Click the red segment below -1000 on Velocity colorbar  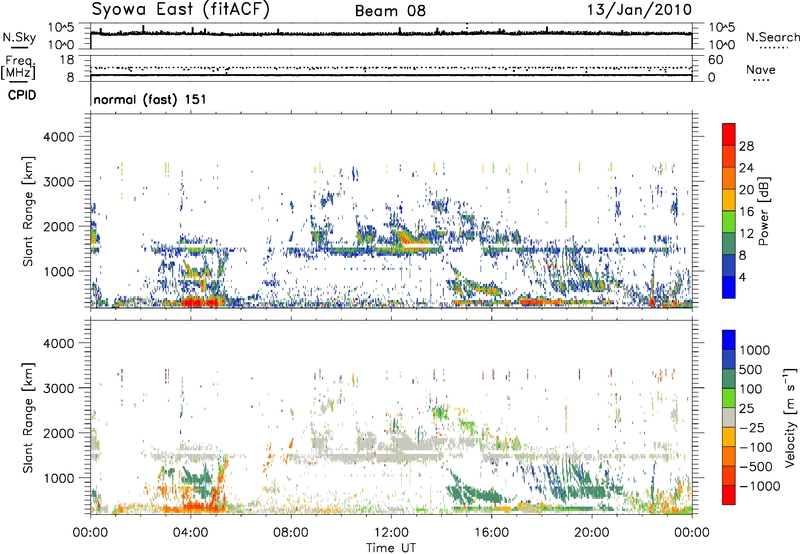pos(729,495)
